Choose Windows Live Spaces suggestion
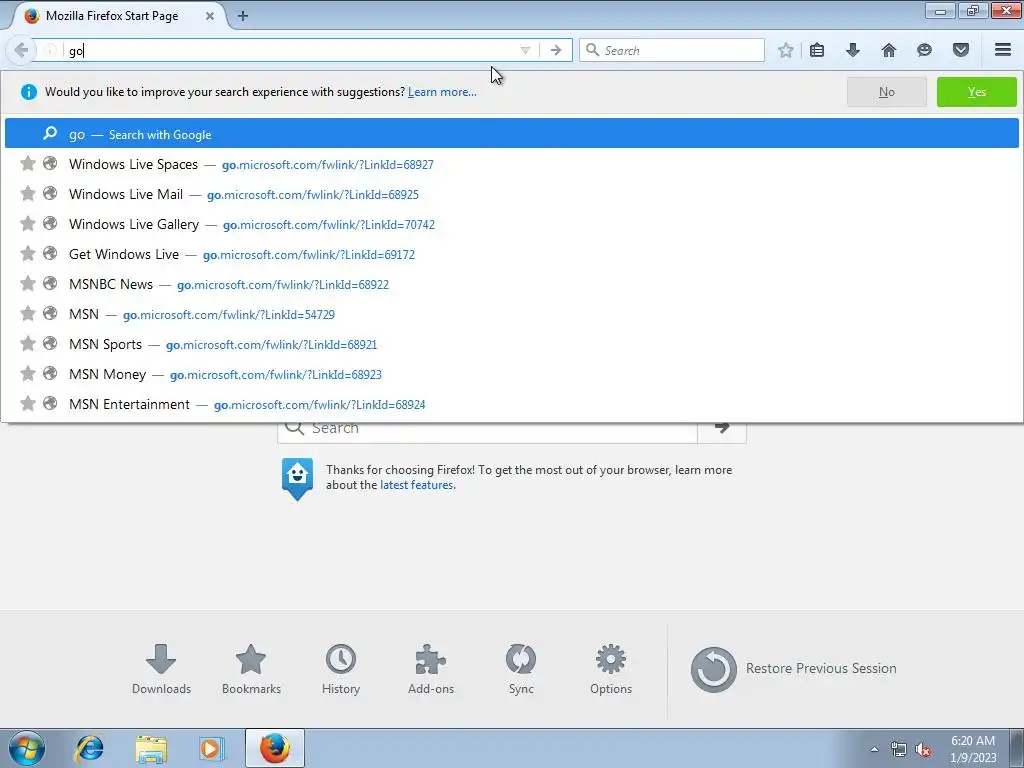This screenshot has height=768, width=1024. click(511, 164)
